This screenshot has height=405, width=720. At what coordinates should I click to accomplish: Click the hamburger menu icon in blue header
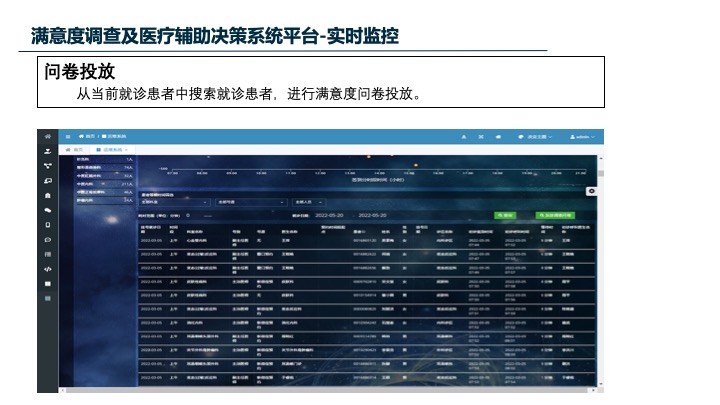(68, 137)
